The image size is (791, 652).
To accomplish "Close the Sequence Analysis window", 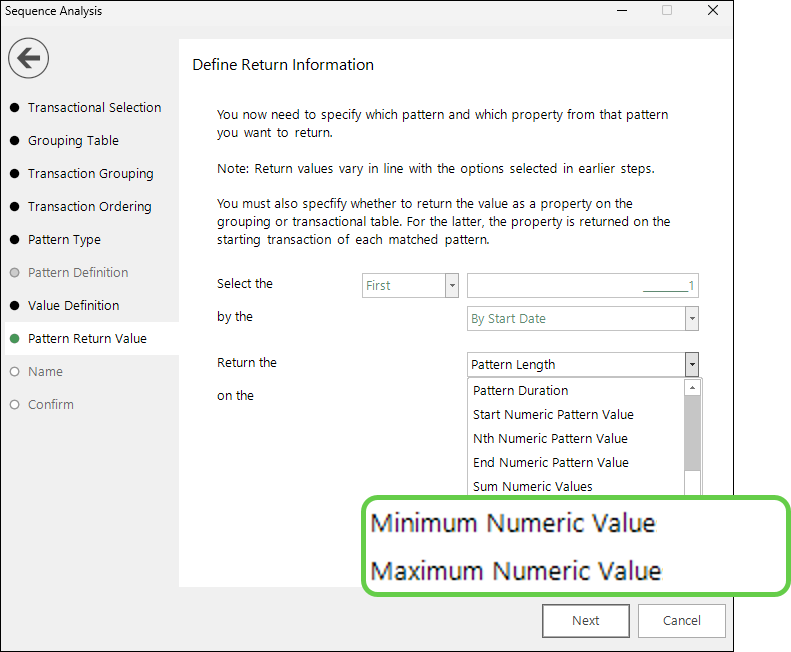I will [x=713, y=10].
